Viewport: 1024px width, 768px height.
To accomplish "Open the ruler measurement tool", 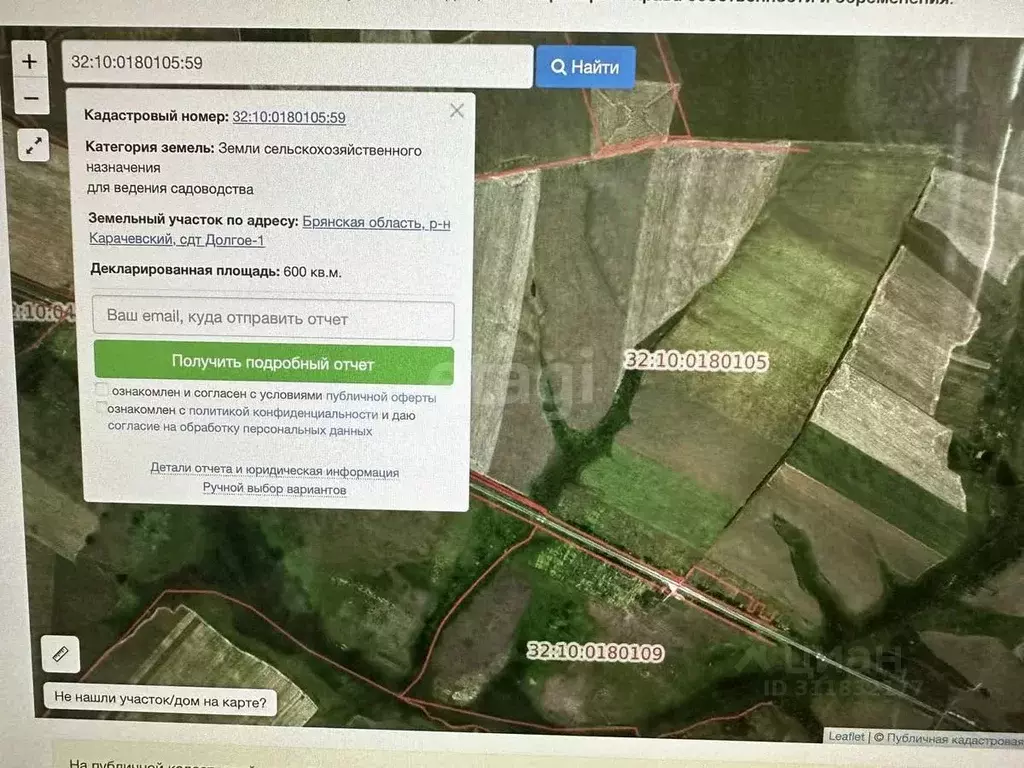I will [x=59, y=655].
